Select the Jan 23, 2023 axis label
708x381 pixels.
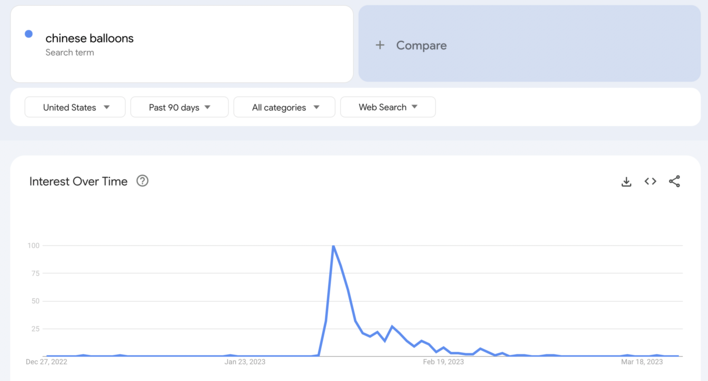pyautogui.click(x=245, y=362)
